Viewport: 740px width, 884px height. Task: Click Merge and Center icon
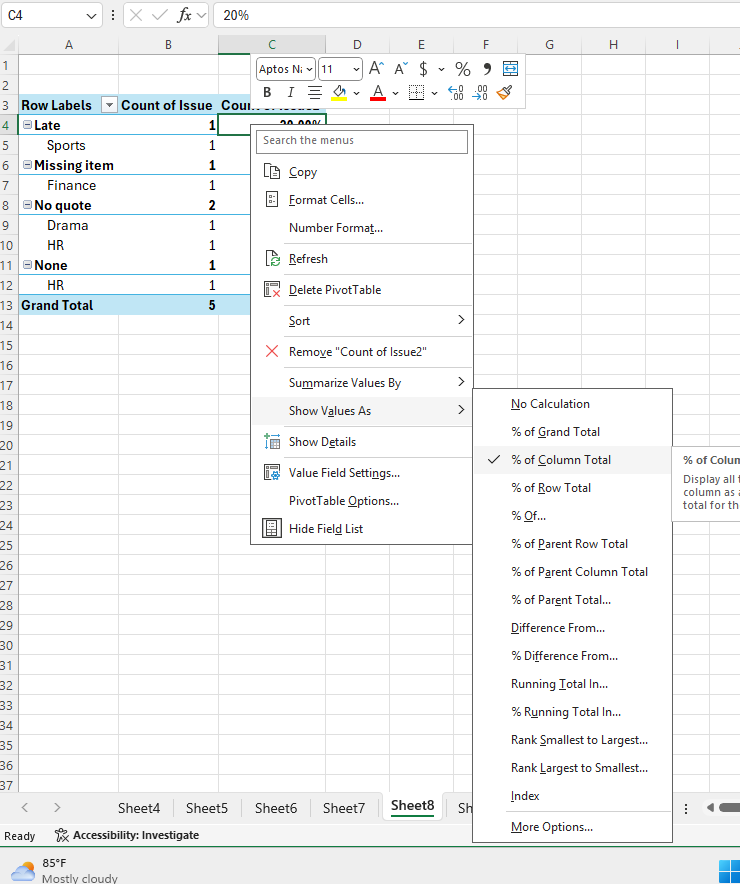coord(510,69)
